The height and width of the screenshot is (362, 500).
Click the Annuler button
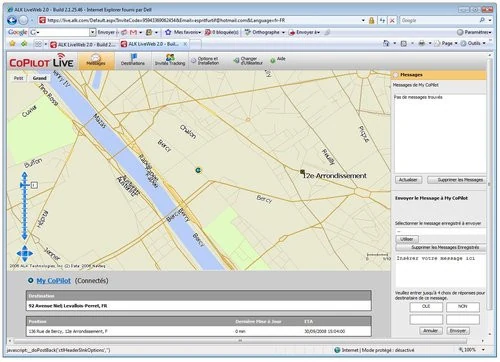point(431,331)
